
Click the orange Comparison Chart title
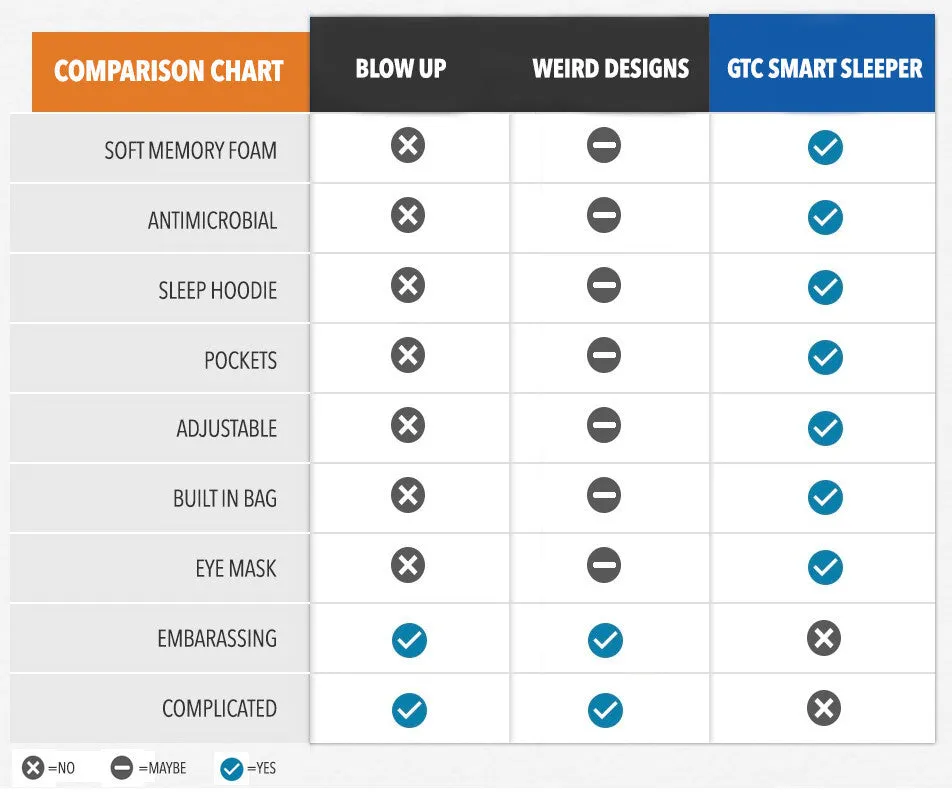171,72
